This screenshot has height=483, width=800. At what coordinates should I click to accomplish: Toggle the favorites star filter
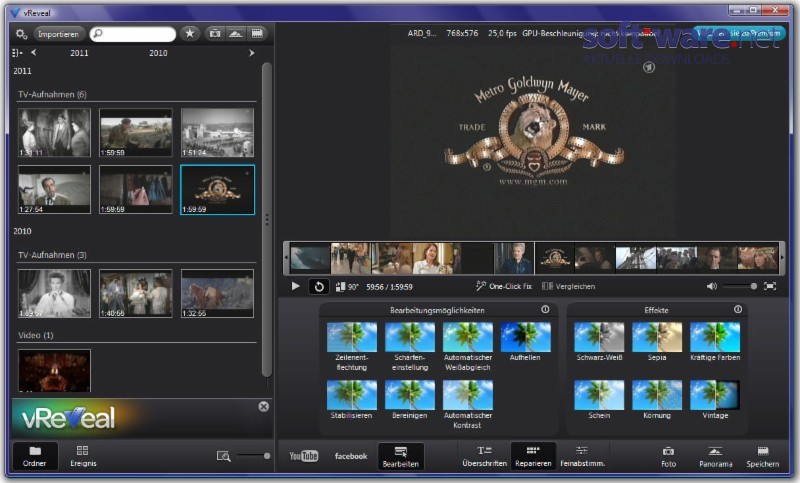click(x=189, y=34)
